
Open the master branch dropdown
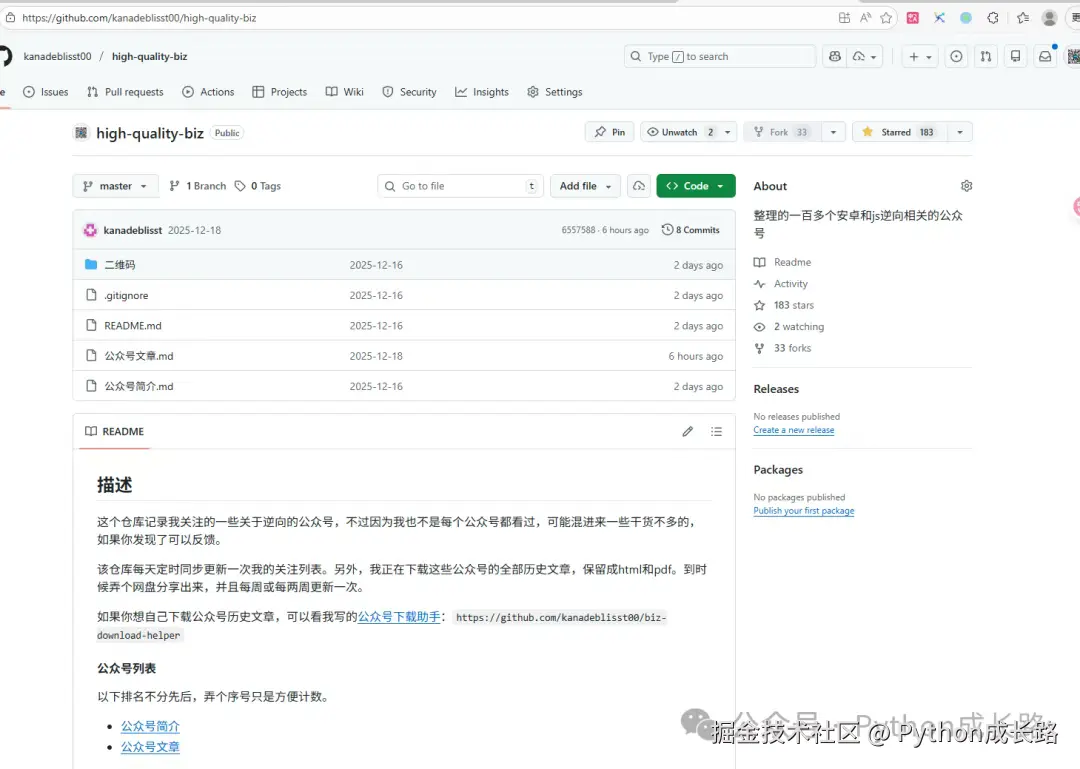tap(115, 186)
